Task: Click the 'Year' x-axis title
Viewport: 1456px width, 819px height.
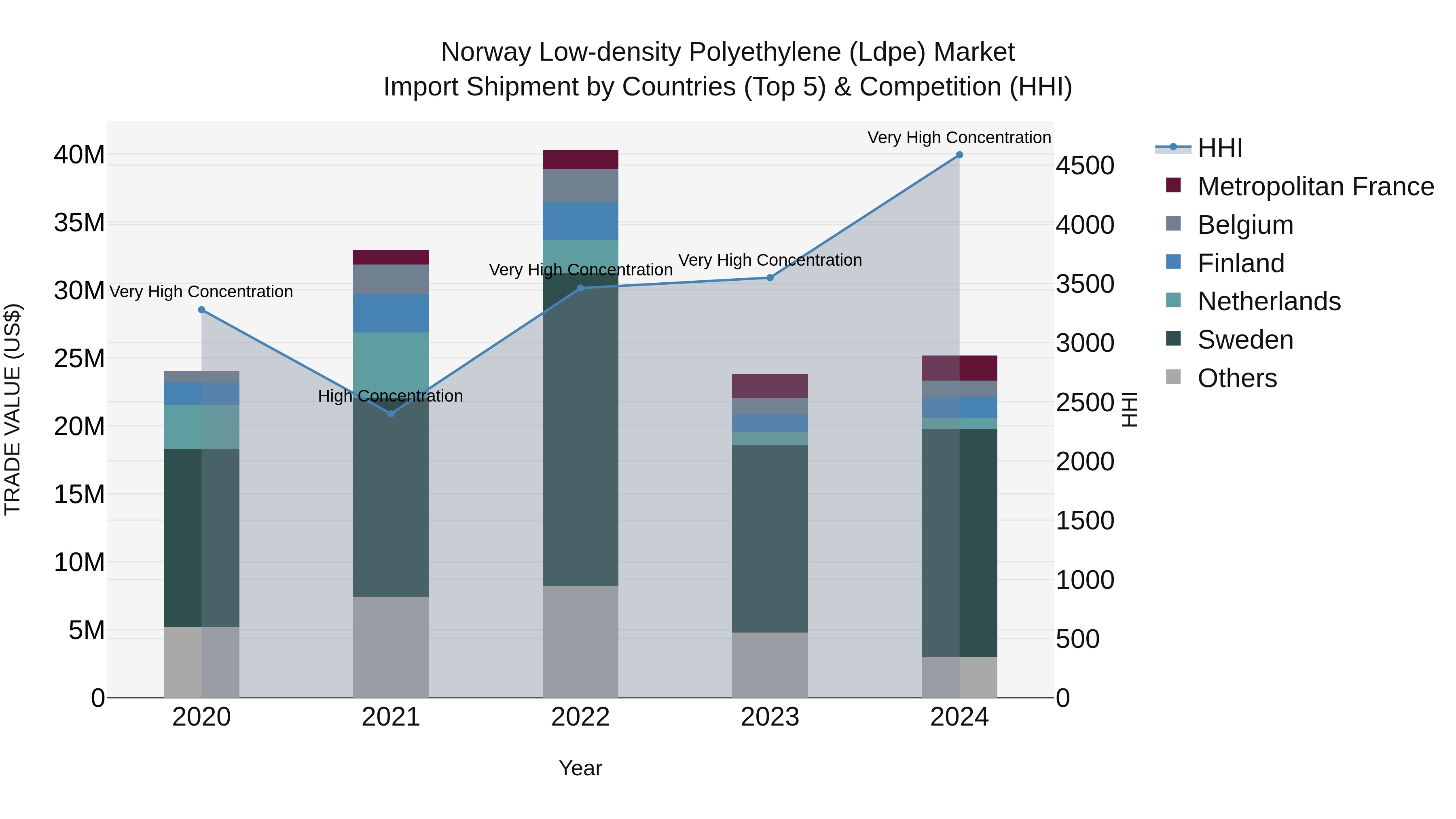Action: [x=580, y=769]
